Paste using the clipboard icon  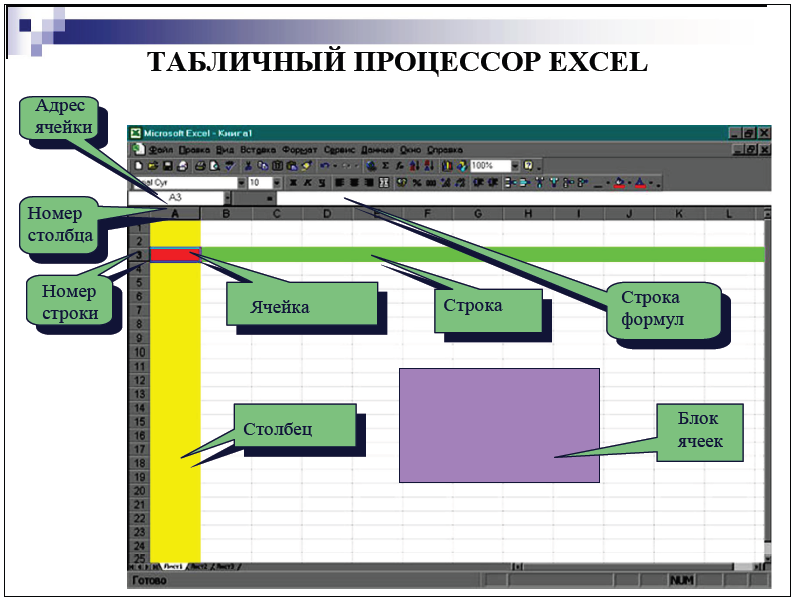pyautogui.click(x=292, y=165)
